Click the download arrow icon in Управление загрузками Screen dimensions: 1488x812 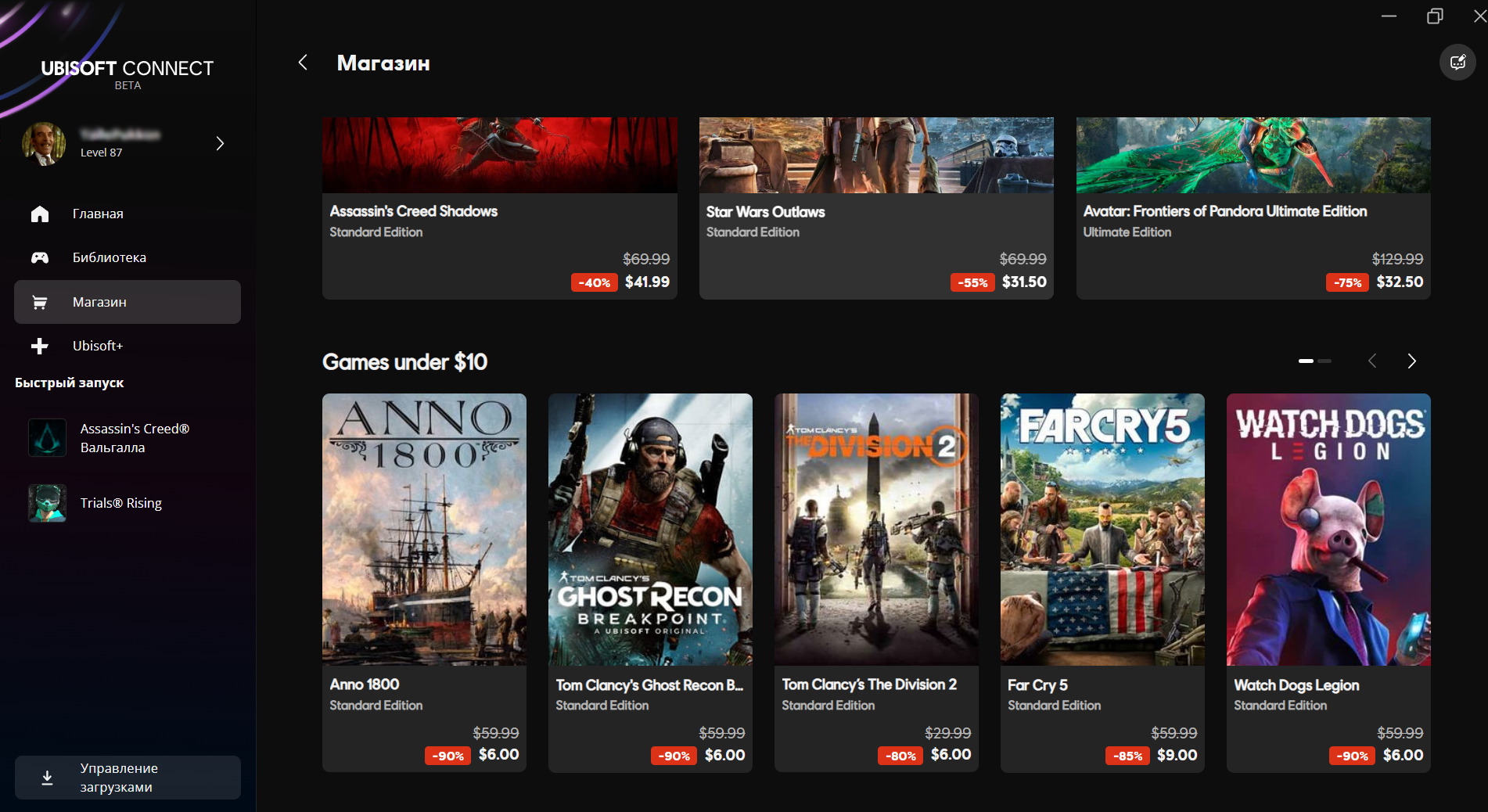[47, 778]
